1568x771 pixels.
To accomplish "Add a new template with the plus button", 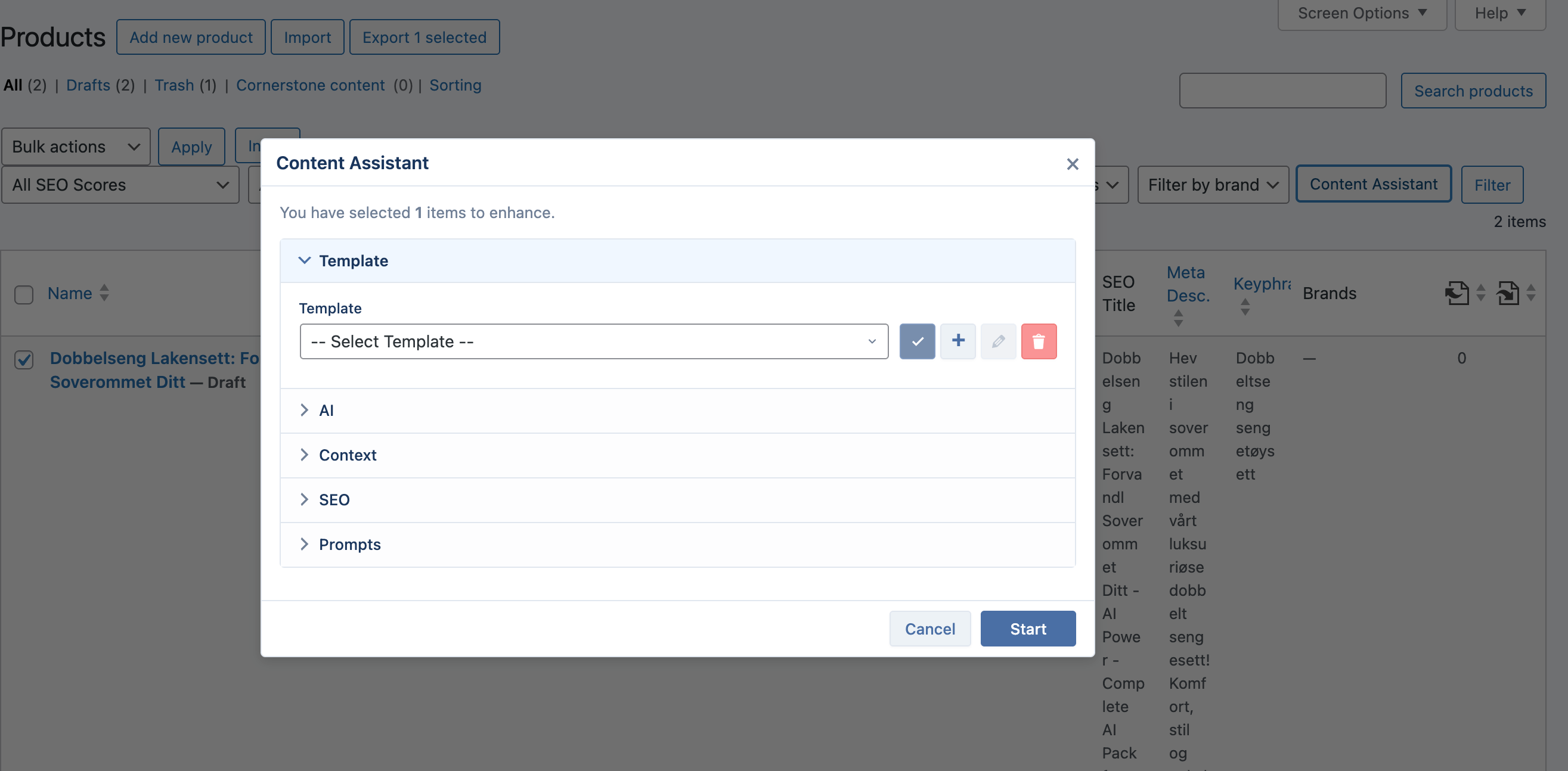I will [x=957, y=341].
